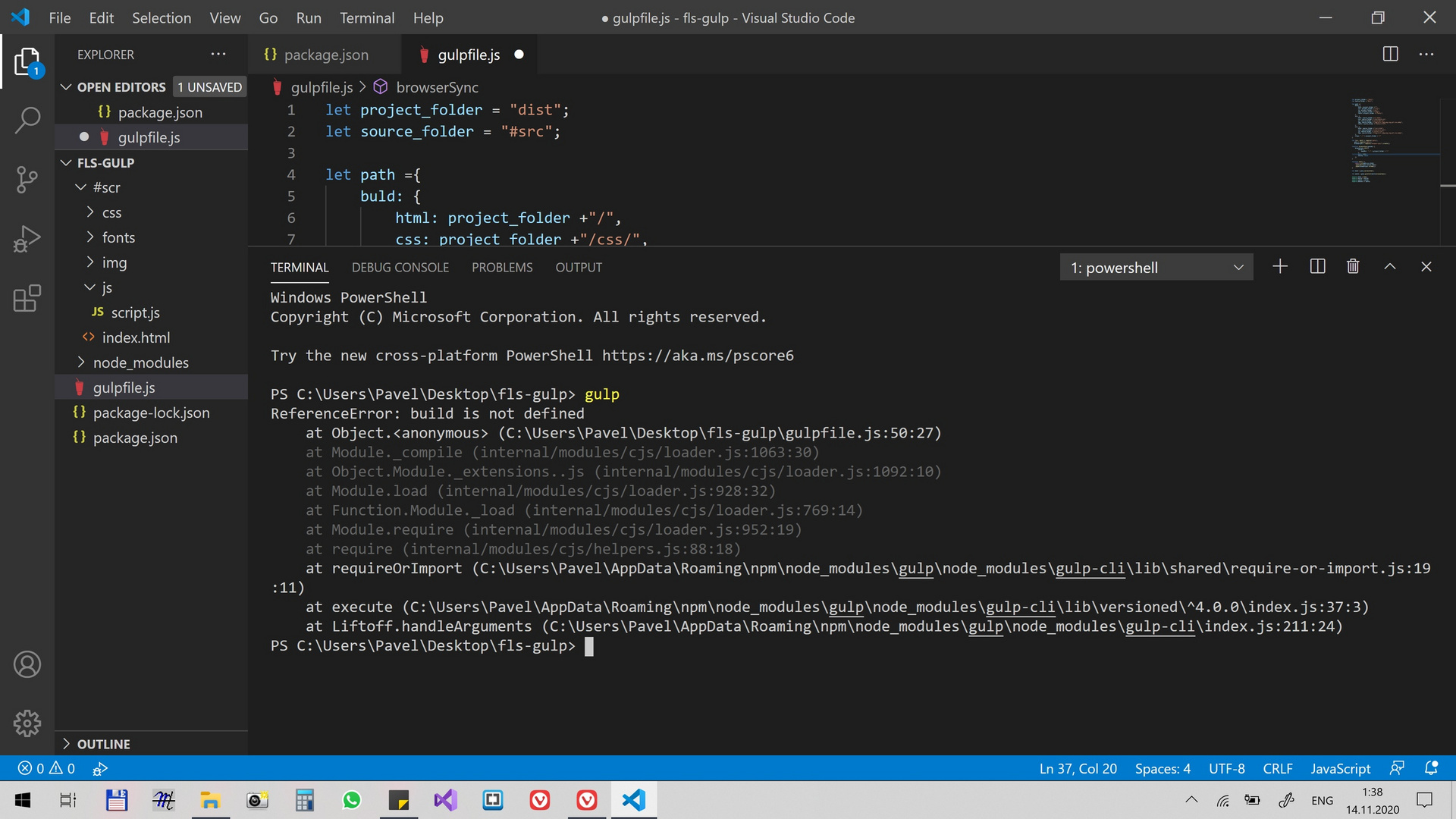Click the Windows Start button
1456x819 pixels.
click(x=23, y=800)
